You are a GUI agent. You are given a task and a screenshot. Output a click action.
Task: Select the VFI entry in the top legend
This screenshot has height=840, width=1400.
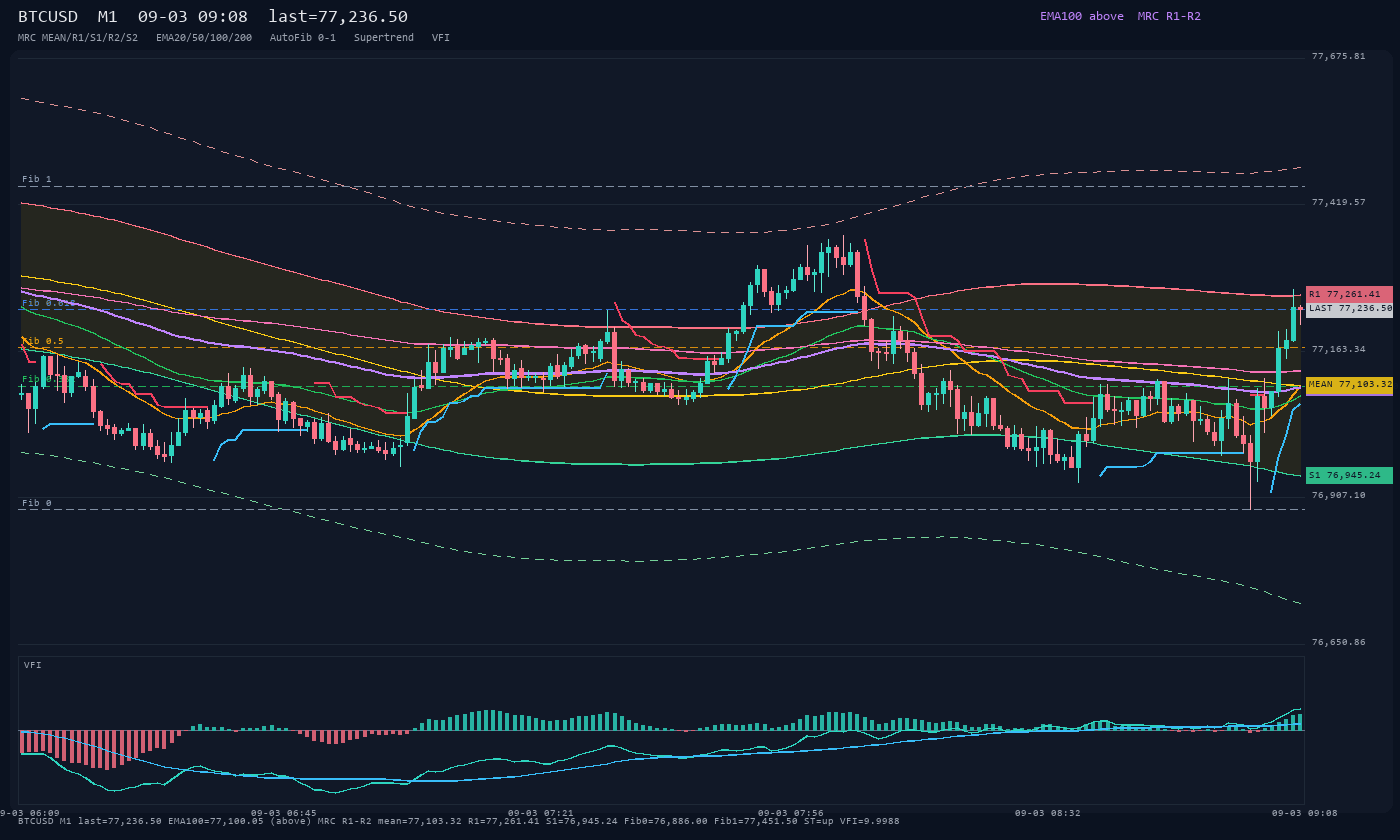pos(441,37)
